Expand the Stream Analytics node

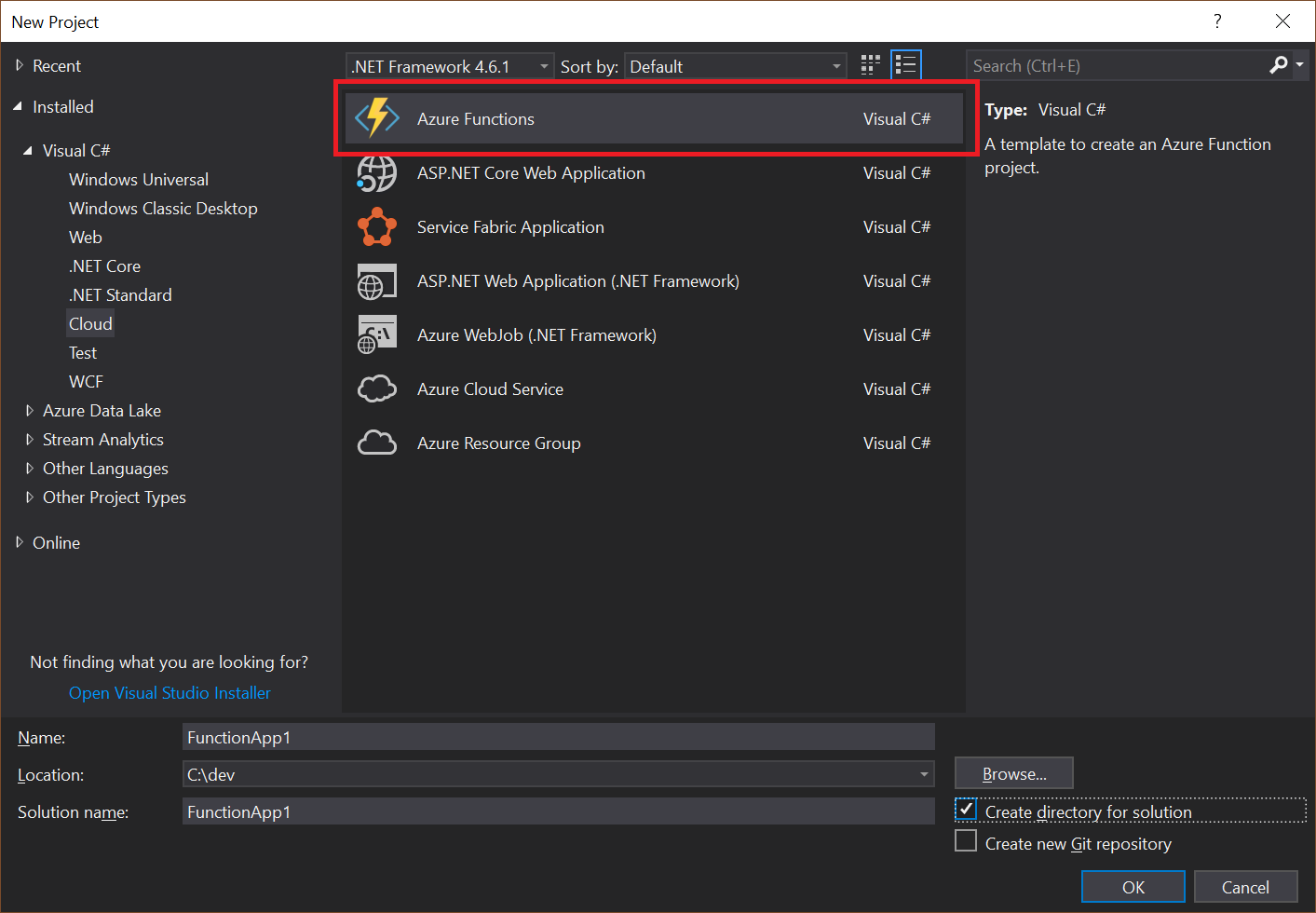pos(29,439)
